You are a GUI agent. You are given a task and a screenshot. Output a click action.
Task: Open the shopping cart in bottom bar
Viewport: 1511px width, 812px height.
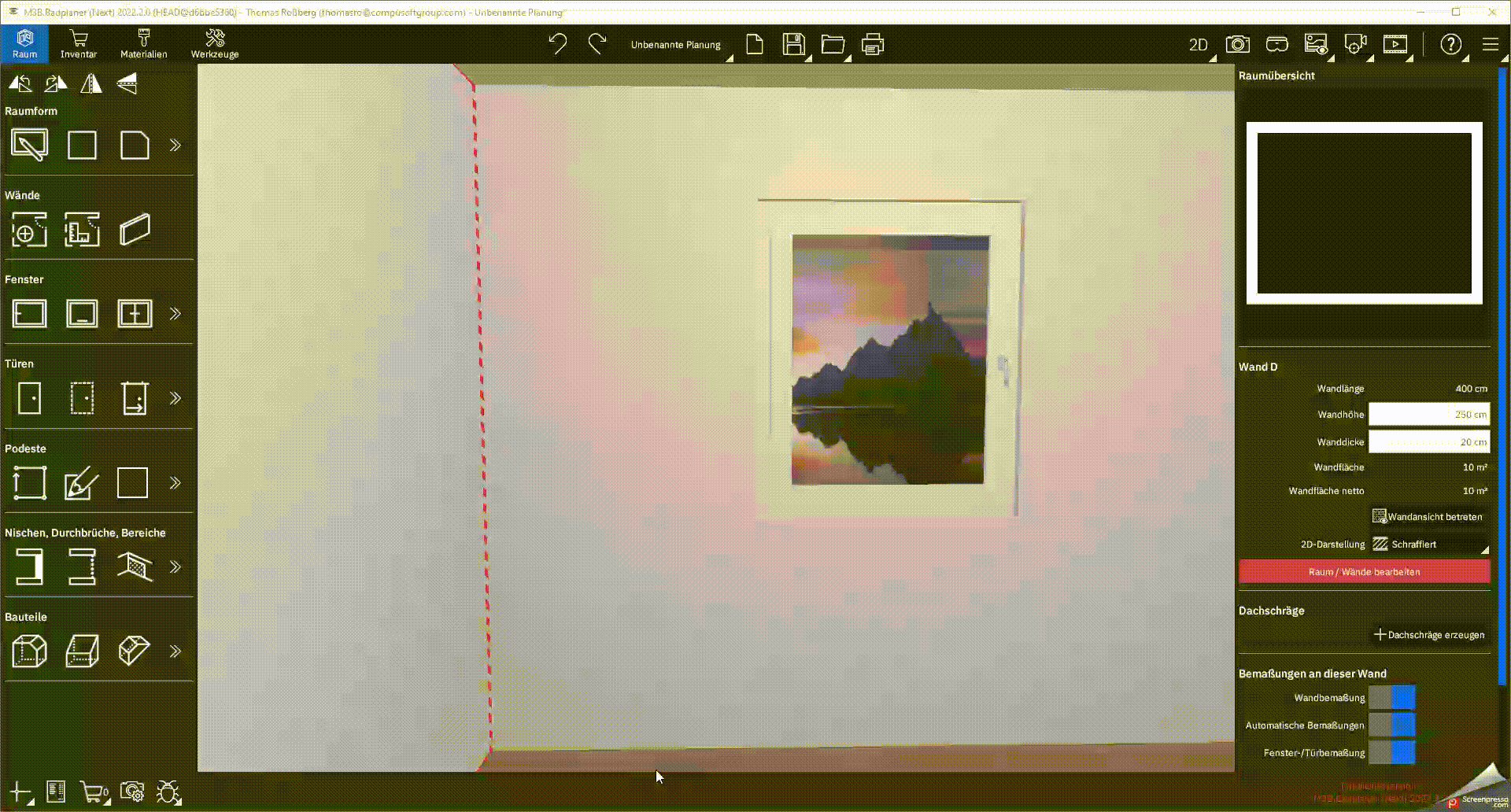coord(94,792)
